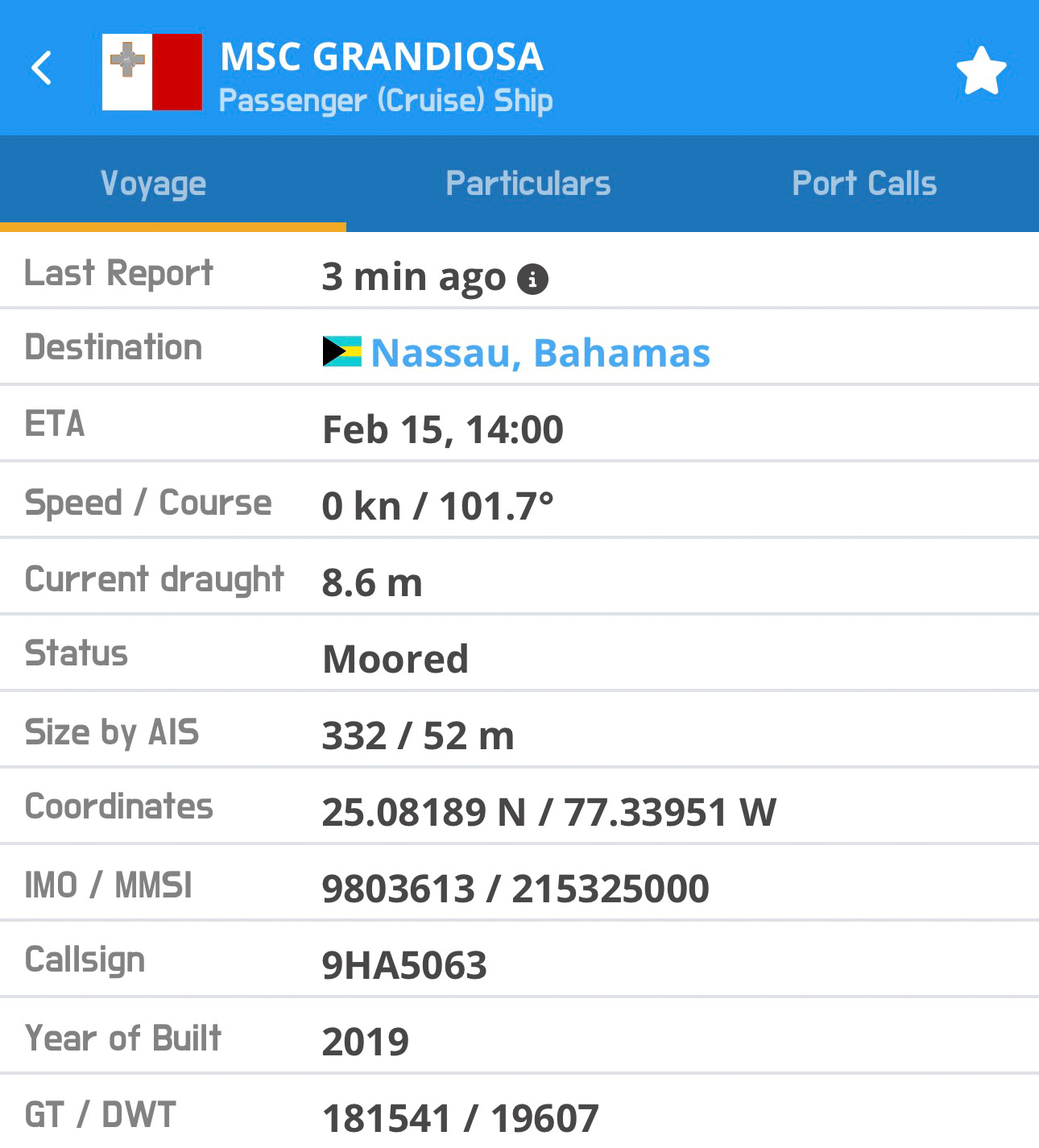
Task: Tap the MSC GRANDIOSA ship name title
Action: tap(382, 56)
